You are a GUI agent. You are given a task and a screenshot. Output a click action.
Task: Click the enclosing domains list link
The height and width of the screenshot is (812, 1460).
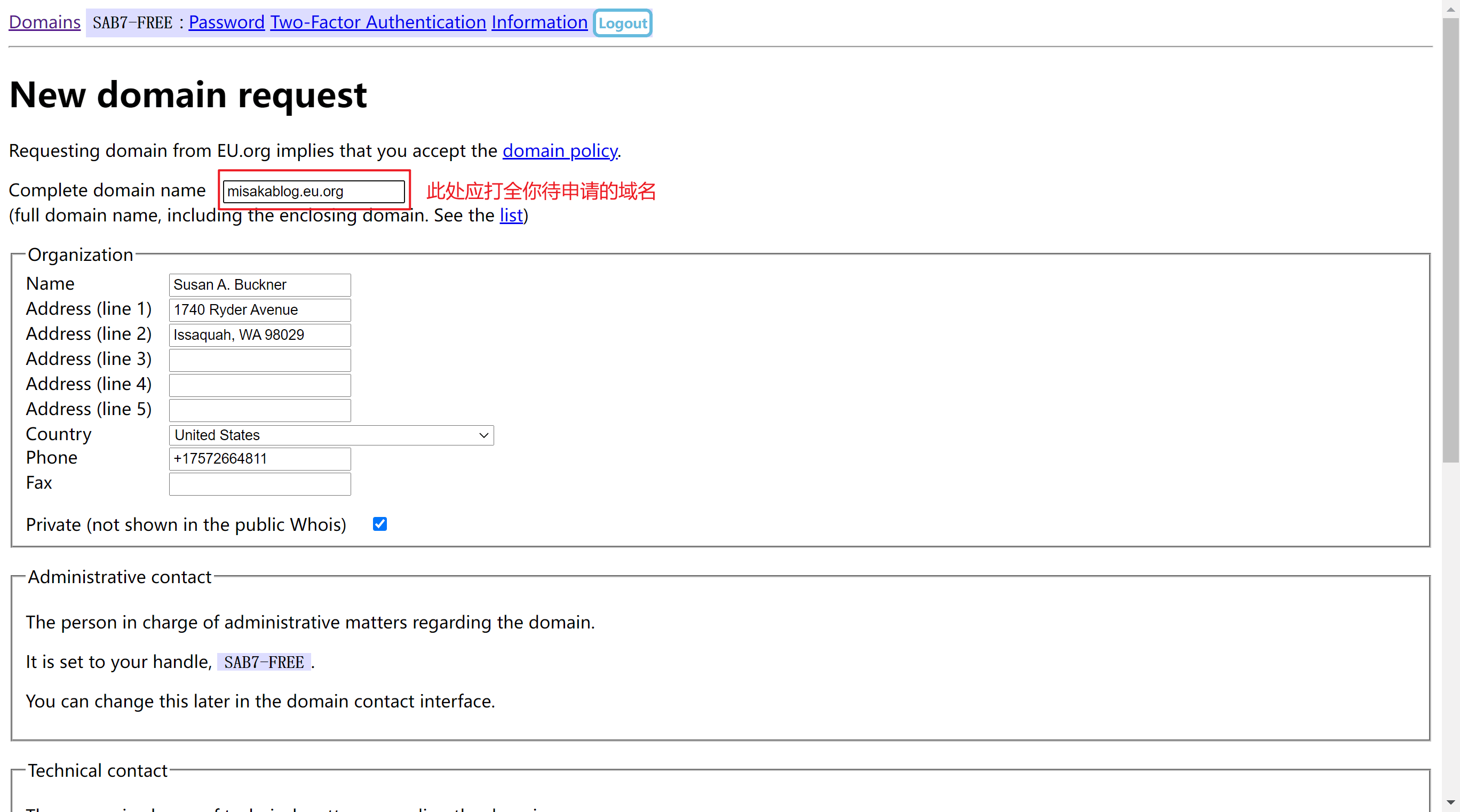(511, 216)
